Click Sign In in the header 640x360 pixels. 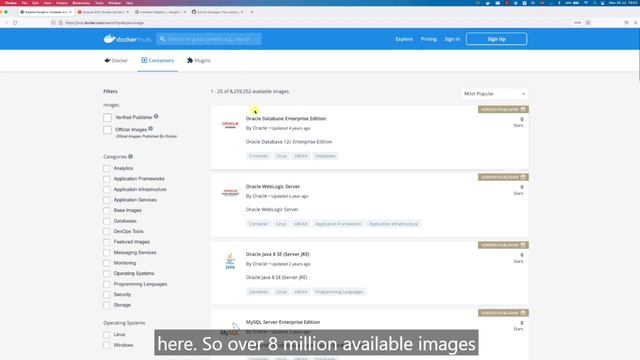coord(452,39)
